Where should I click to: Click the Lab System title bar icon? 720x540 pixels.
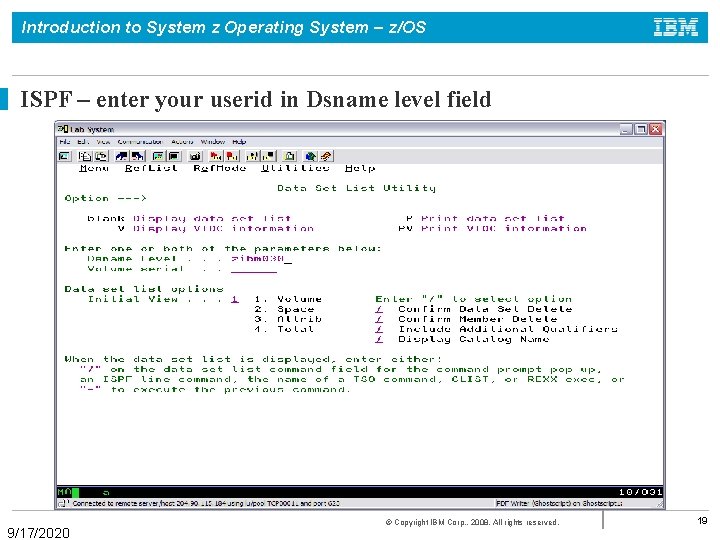63,129
